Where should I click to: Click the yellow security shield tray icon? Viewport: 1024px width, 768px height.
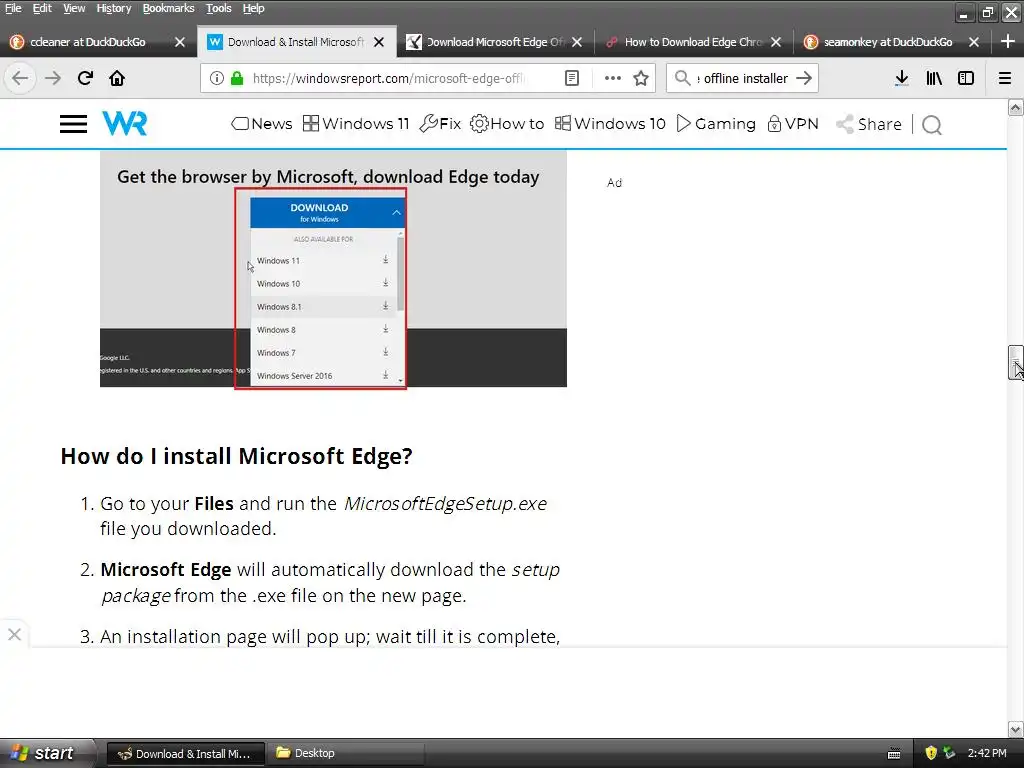[931, 753]
